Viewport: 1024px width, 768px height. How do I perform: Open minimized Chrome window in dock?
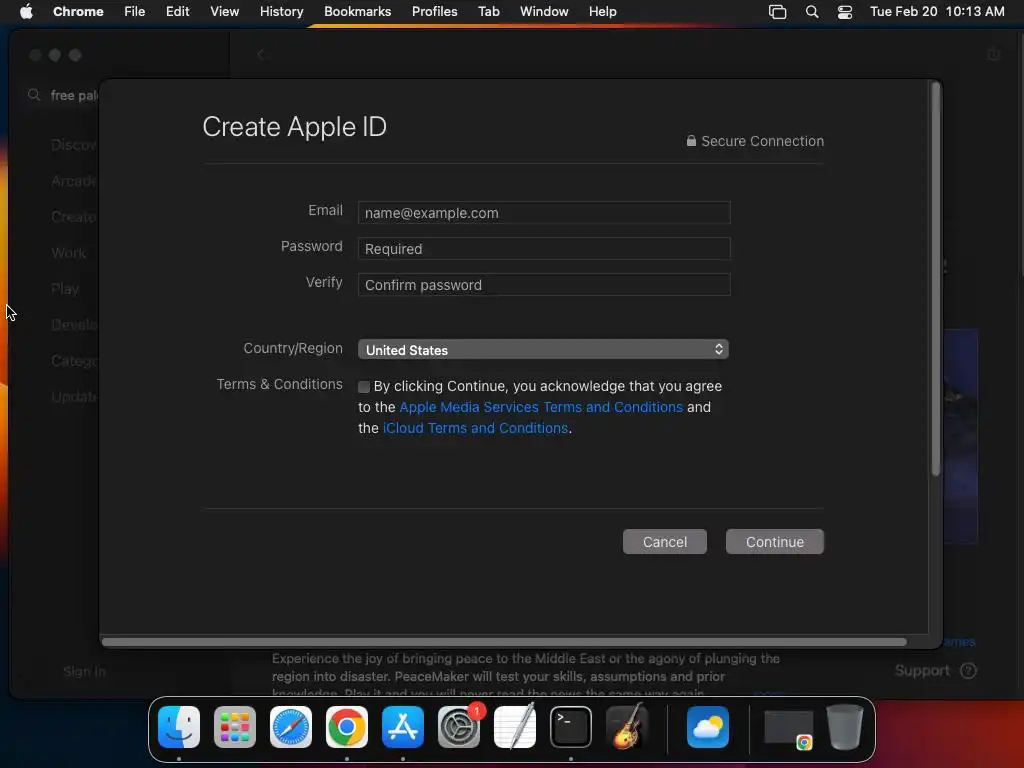[789, 728]
